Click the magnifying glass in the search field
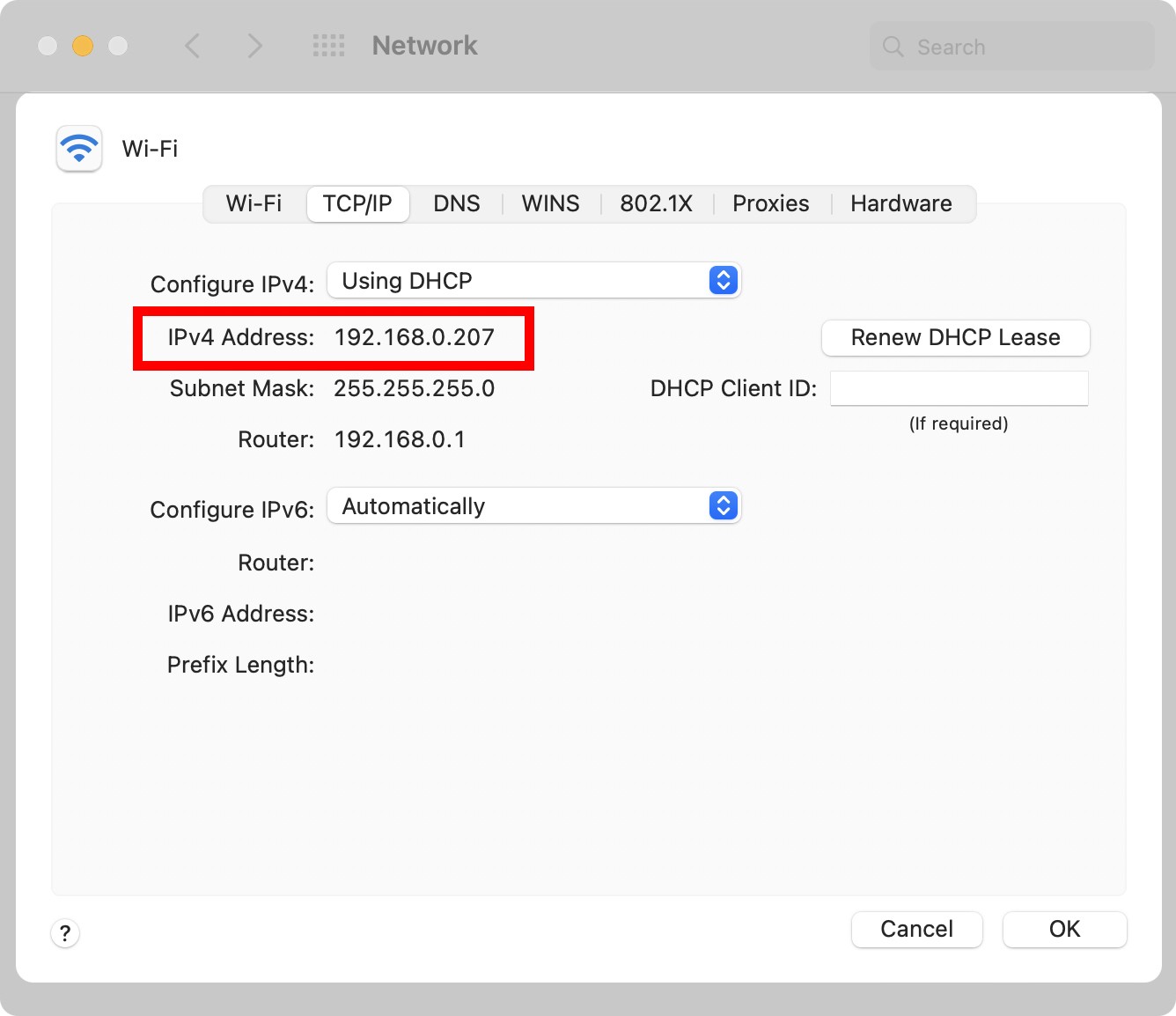Screen dimensions: 1176x1016 [892, 47]
